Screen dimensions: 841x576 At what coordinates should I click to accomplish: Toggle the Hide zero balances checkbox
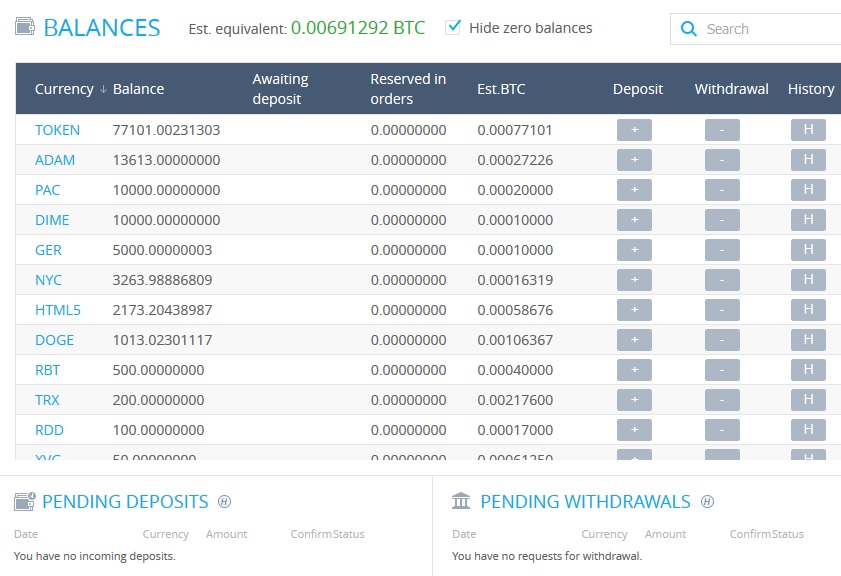tap(454, 27)
